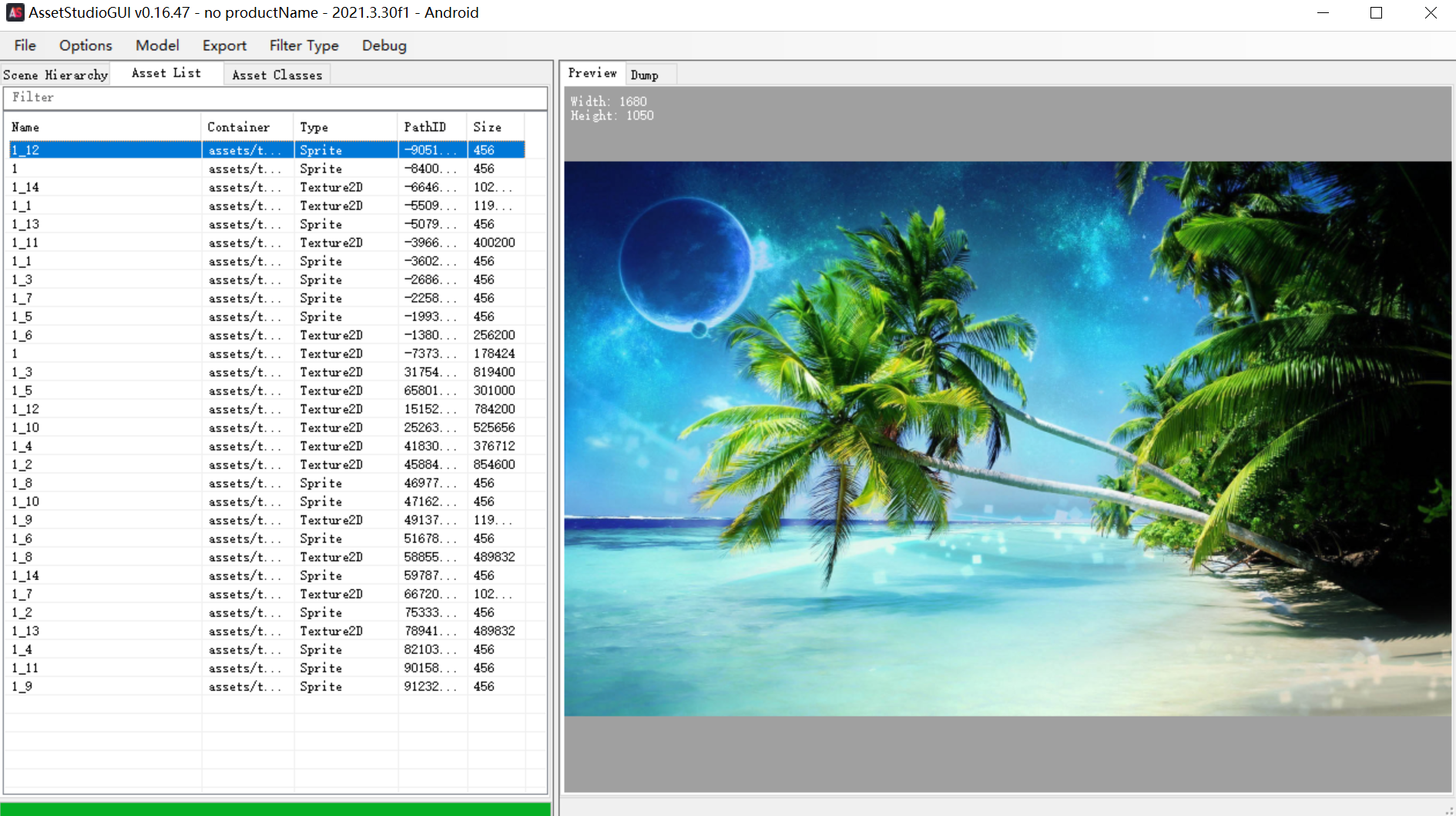The image size is (1456, 816).
Task: Select the 1_4 Texture2D row sized 376712
Action: (x=267, y=446)
